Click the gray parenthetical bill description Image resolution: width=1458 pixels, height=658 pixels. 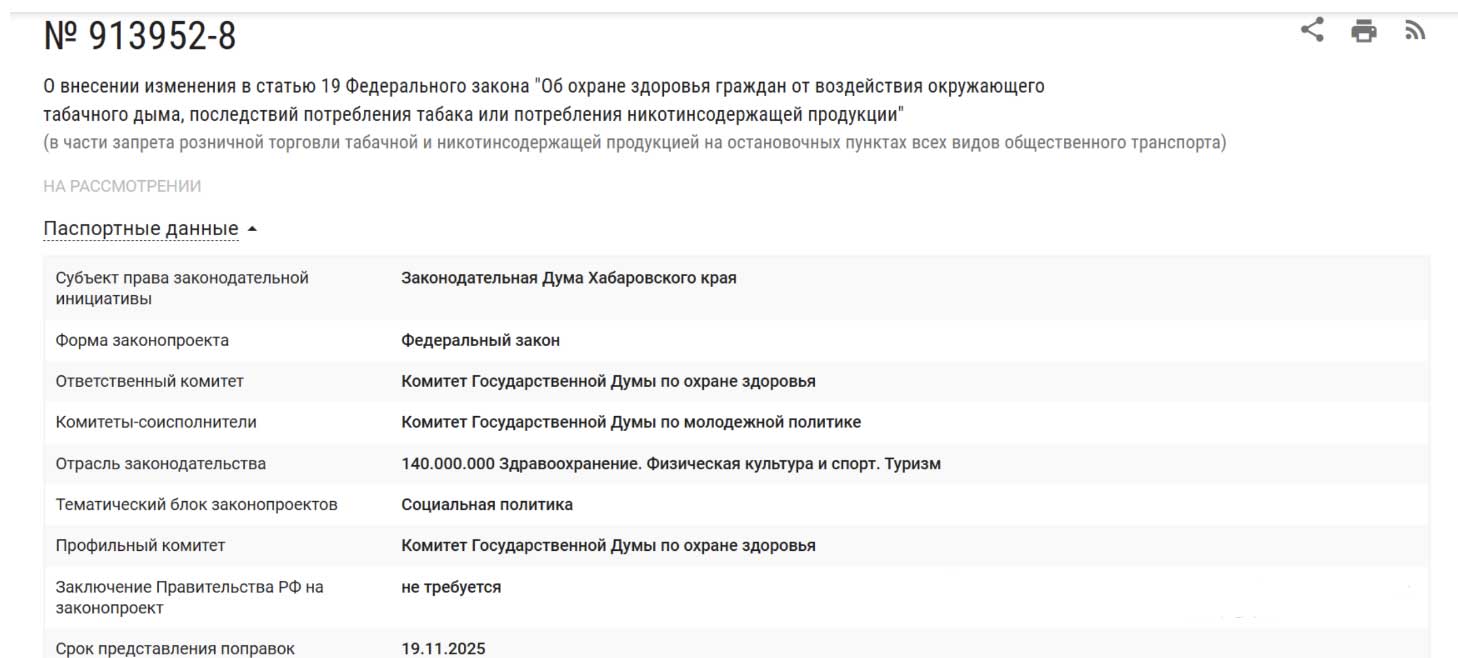(634, 142)
